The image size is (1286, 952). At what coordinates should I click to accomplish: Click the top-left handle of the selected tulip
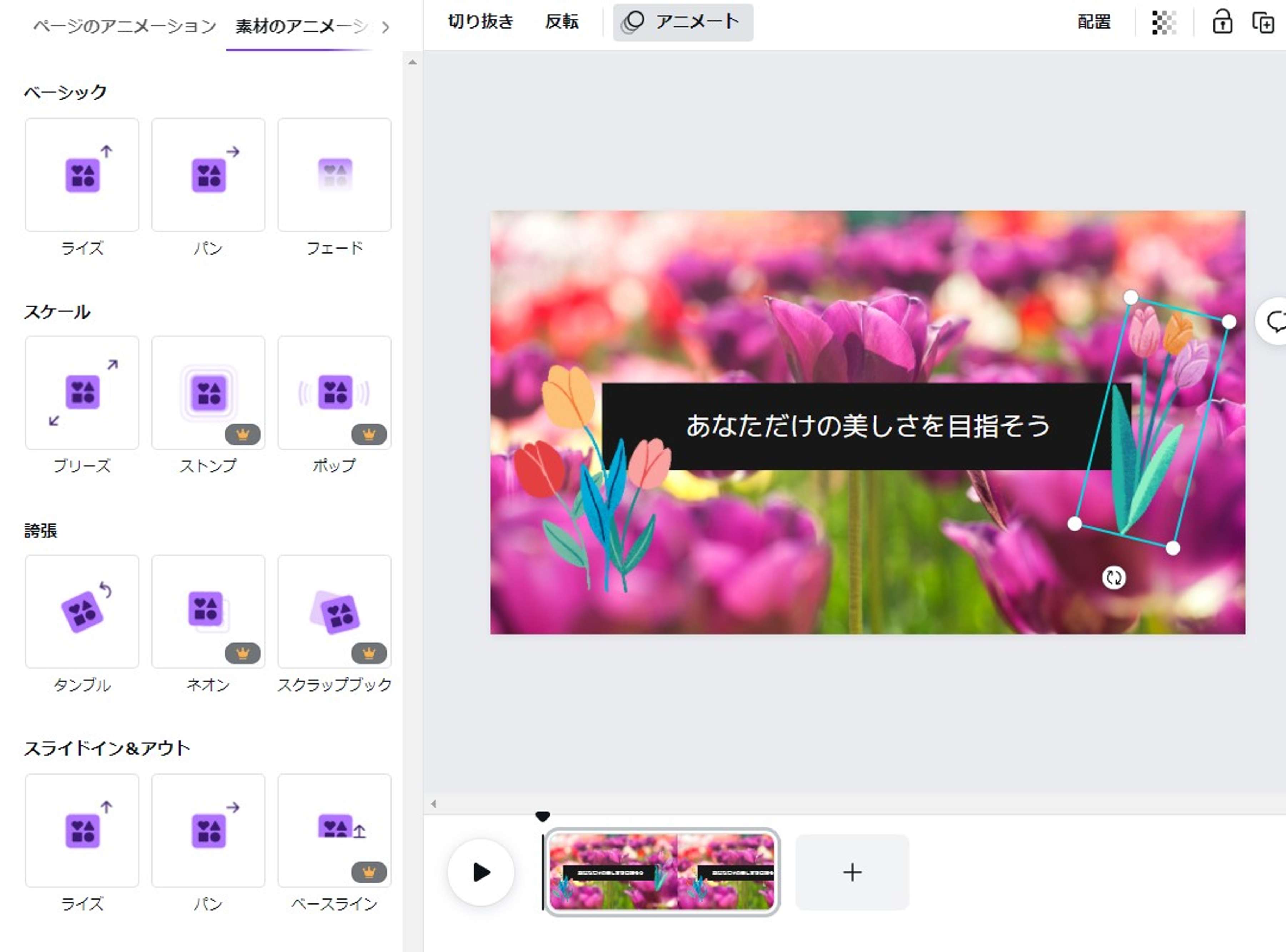pos(1131,297)
